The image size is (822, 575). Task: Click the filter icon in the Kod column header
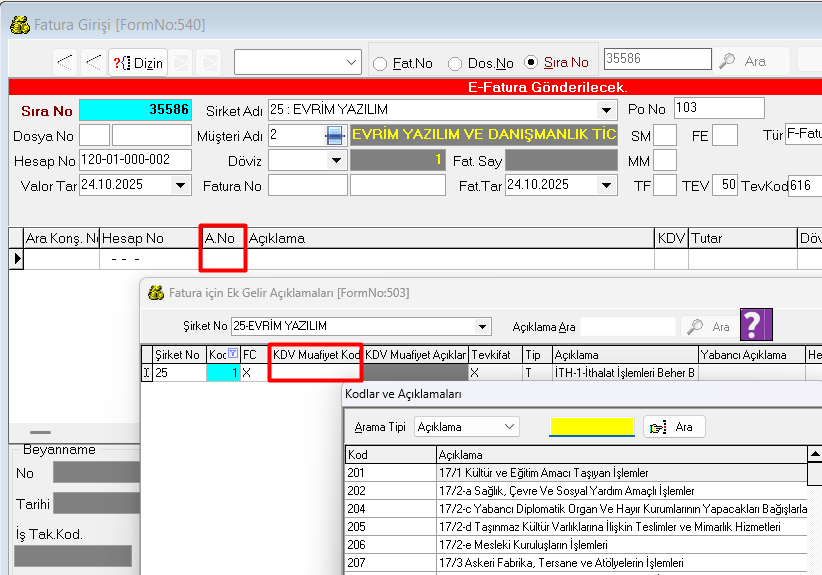(233, 354)
